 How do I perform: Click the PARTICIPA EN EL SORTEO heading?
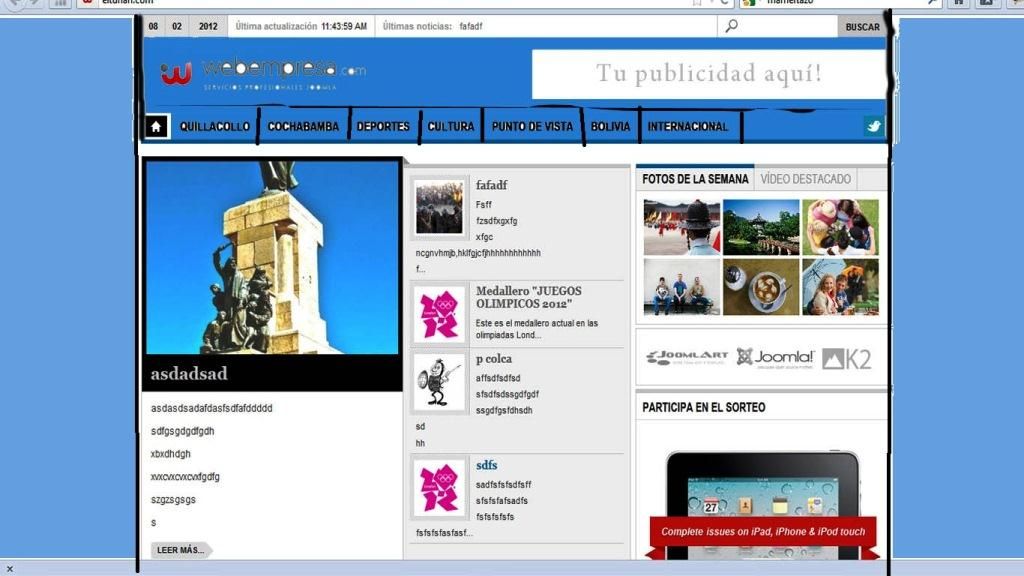pos(703,408)
